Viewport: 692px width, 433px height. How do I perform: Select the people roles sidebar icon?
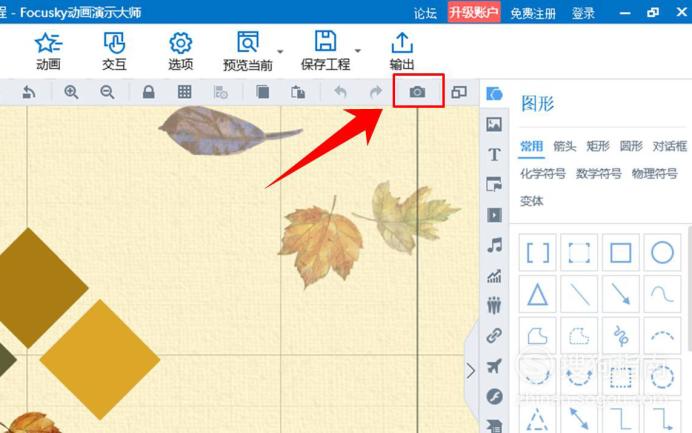[494, 305]
